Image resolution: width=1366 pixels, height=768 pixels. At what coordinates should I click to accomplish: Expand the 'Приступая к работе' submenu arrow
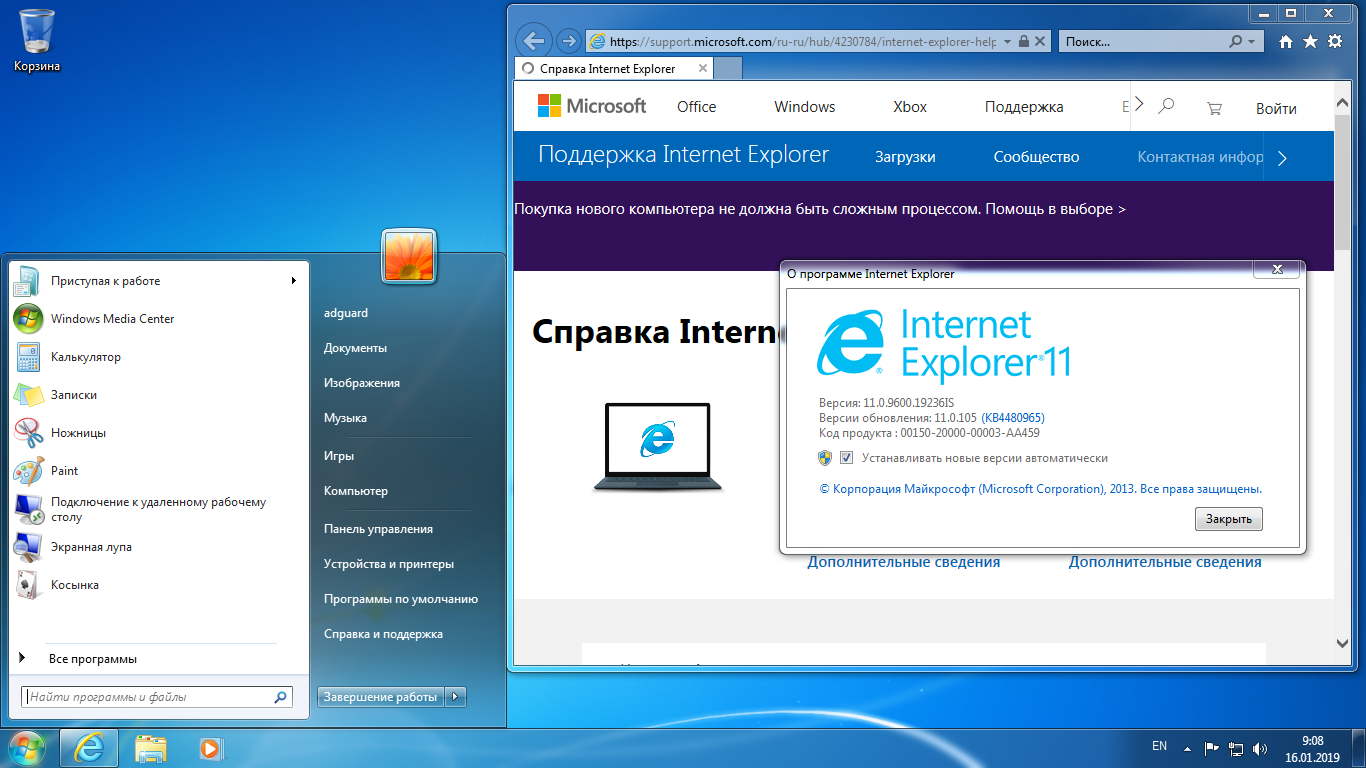click(x=294, y=281)
